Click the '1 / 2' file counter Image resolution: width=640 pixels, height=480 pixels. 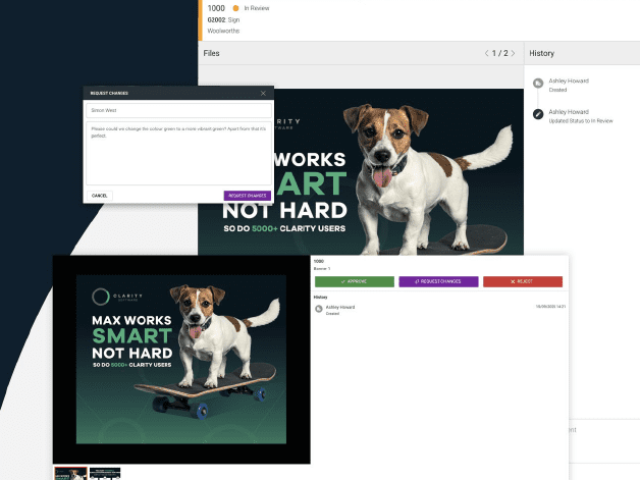tap(500, 53)
